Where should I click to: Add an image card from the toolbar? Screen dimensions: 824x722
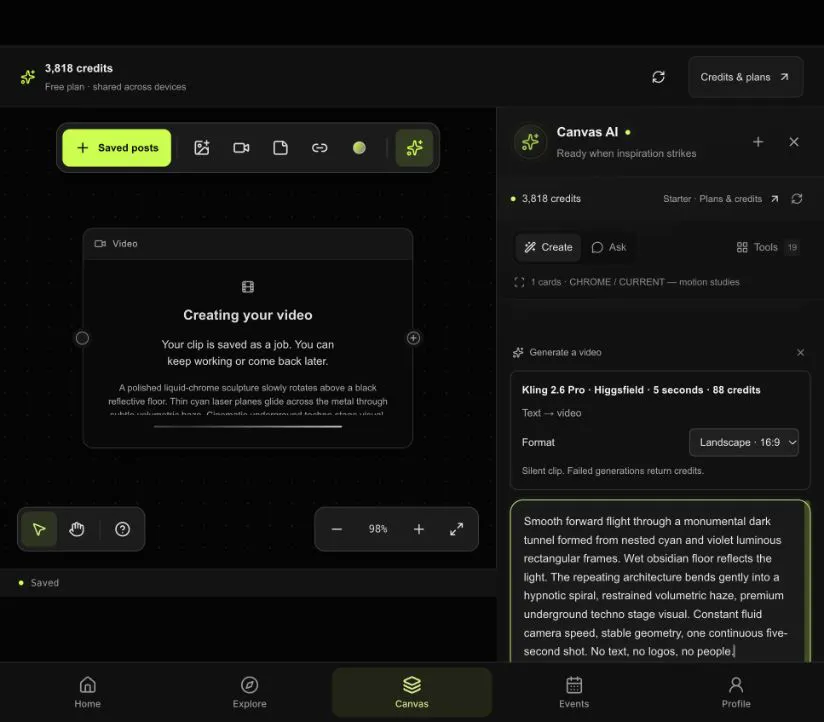coord(202,148)
